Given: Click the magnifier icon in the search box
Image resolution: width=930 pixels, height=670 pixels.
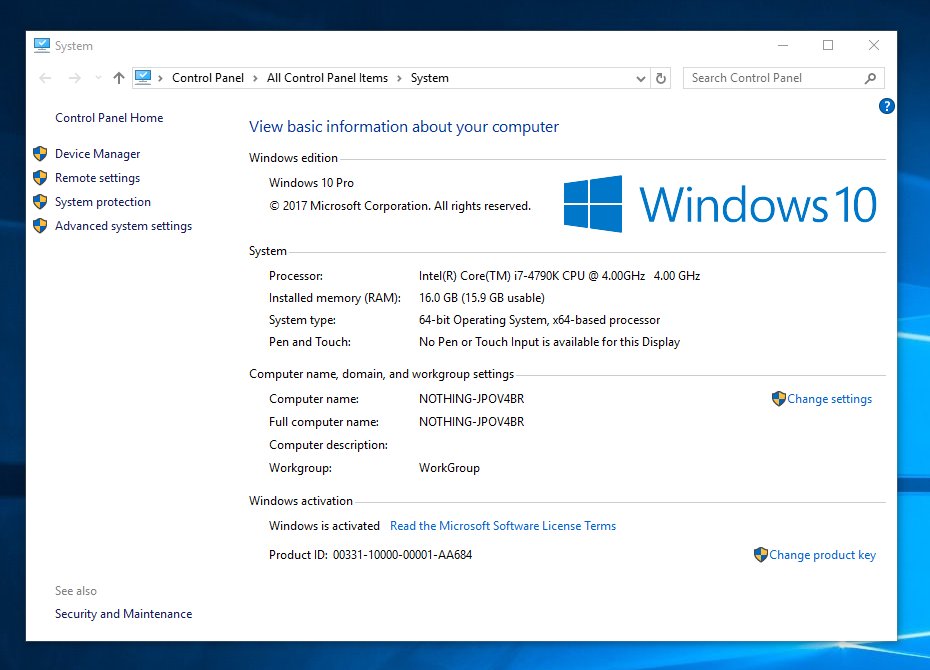Looking at the screenshot, I should click(x=870, y=78).
